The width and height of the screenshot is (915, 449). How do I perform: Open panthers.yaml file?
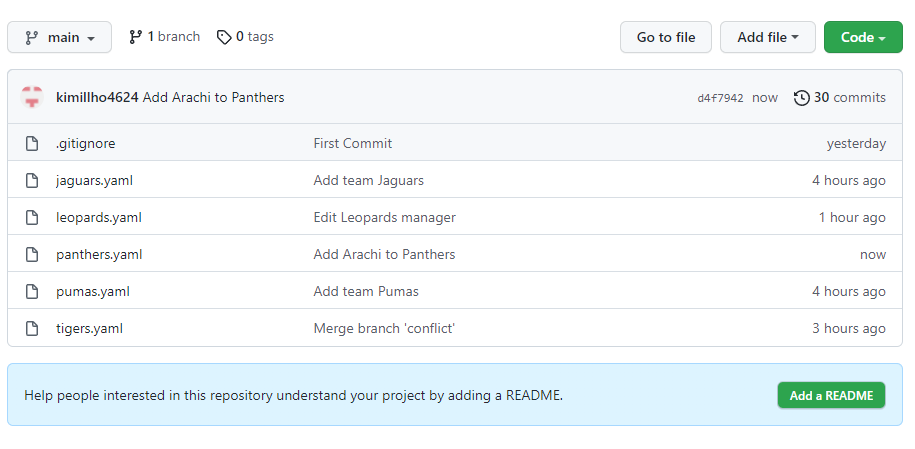[99, 255]
